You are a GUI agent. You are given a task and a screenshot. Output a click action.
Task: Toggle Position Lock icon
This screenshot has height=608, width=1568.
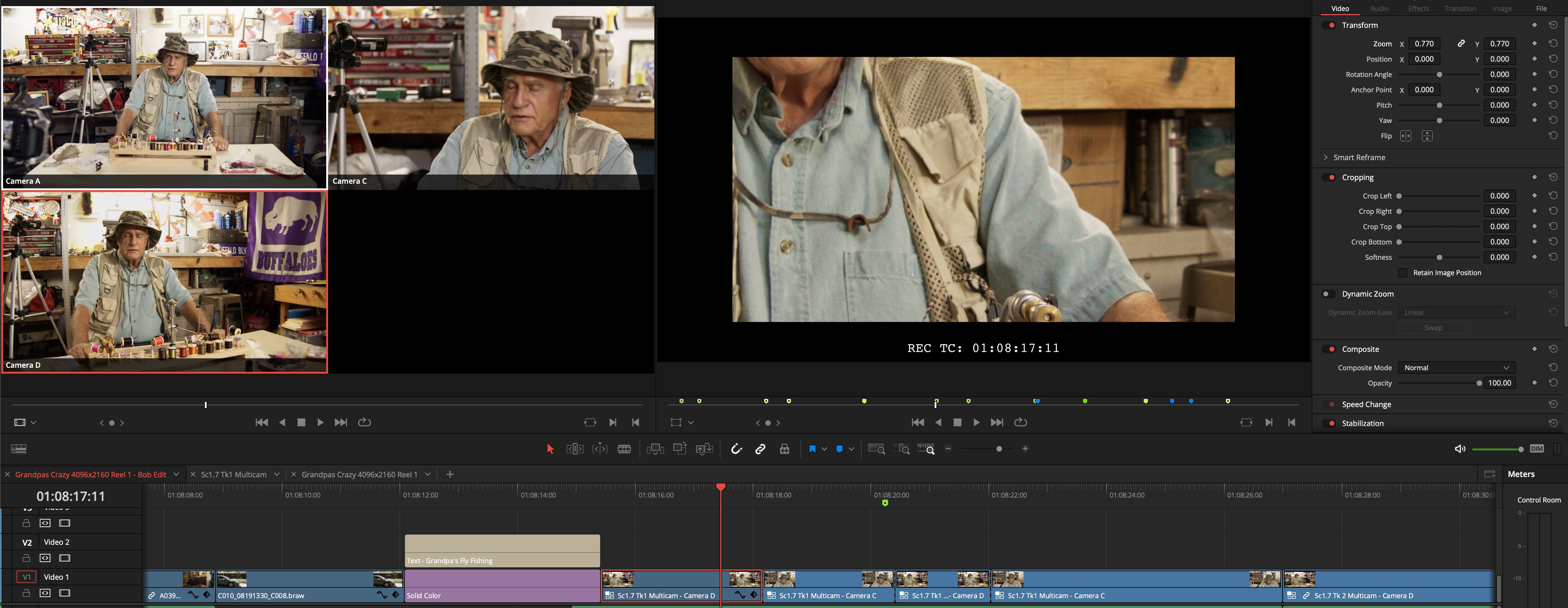[x=785, y=449]
